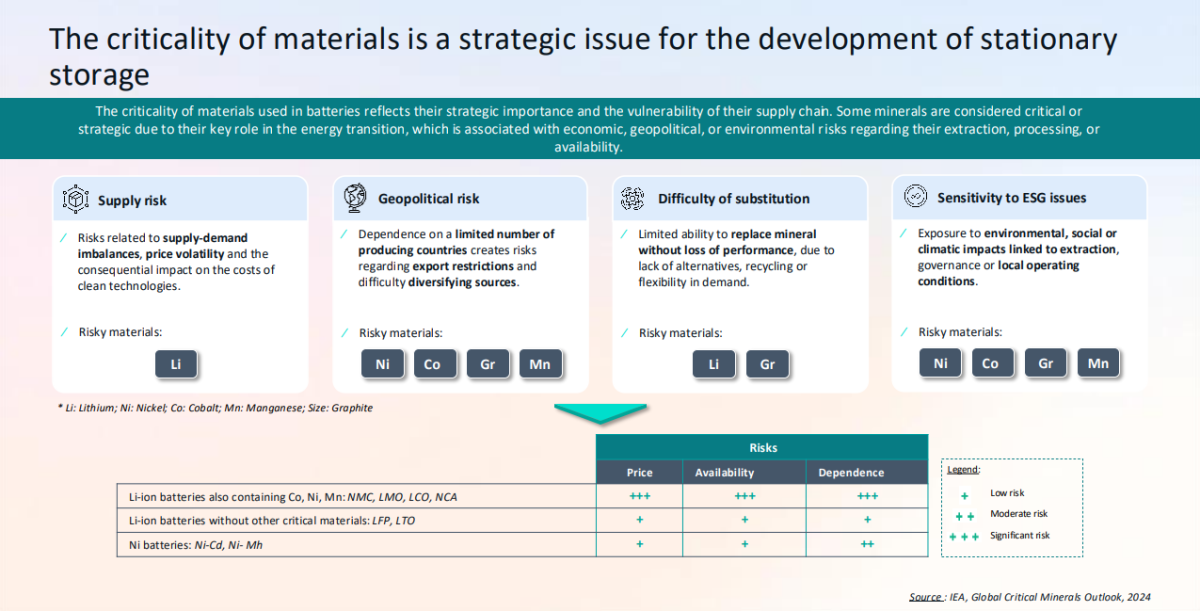Click the Price column header
The width and height of the screenshot is (1200, 611).
tap(639, 472)
